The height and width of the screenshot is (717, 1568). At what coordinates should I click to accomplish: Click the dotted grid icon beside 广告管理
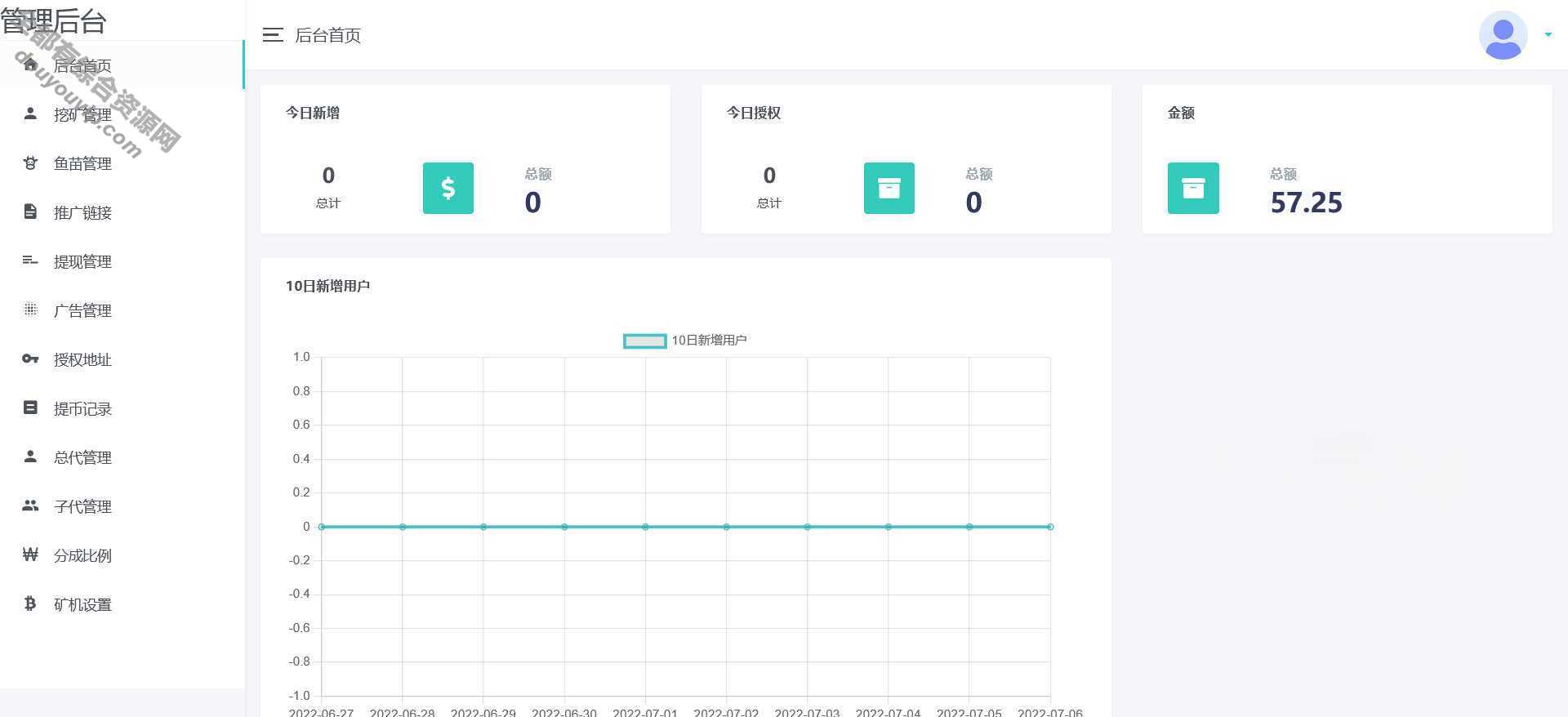[x=30, y=310]
